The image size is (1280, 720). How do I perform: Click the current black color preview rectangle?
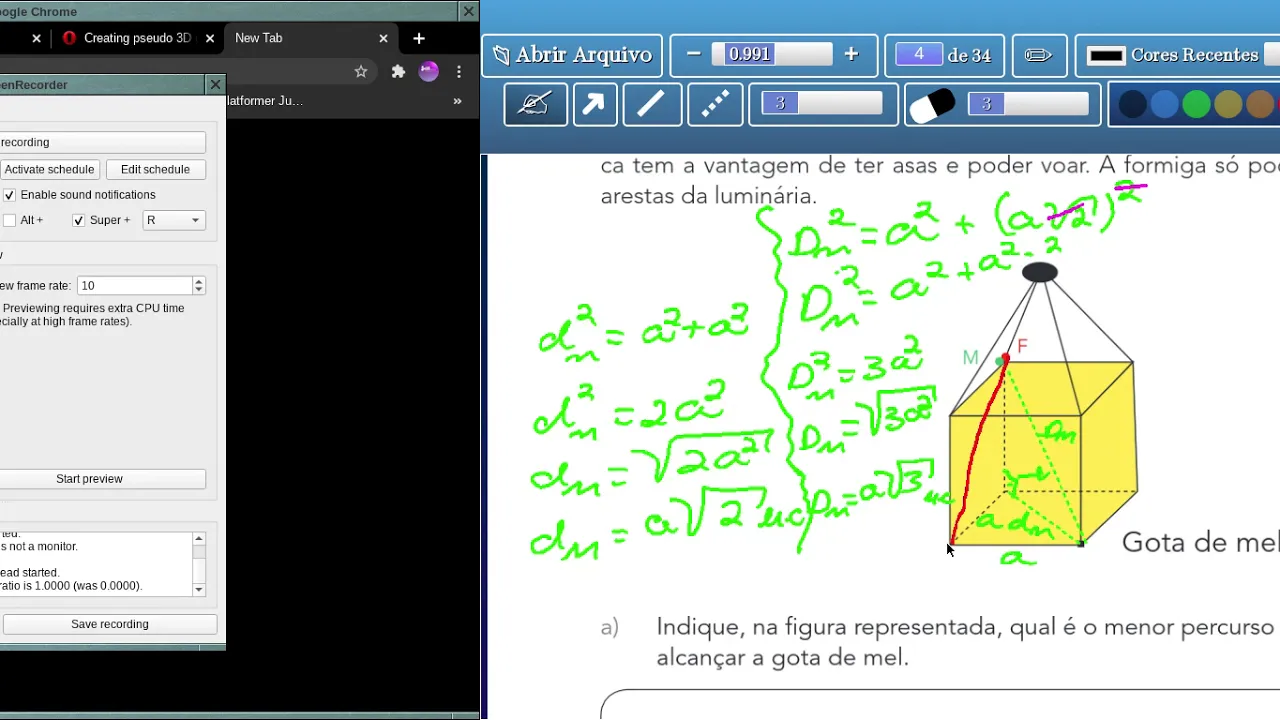click(x=1105, y=56)
